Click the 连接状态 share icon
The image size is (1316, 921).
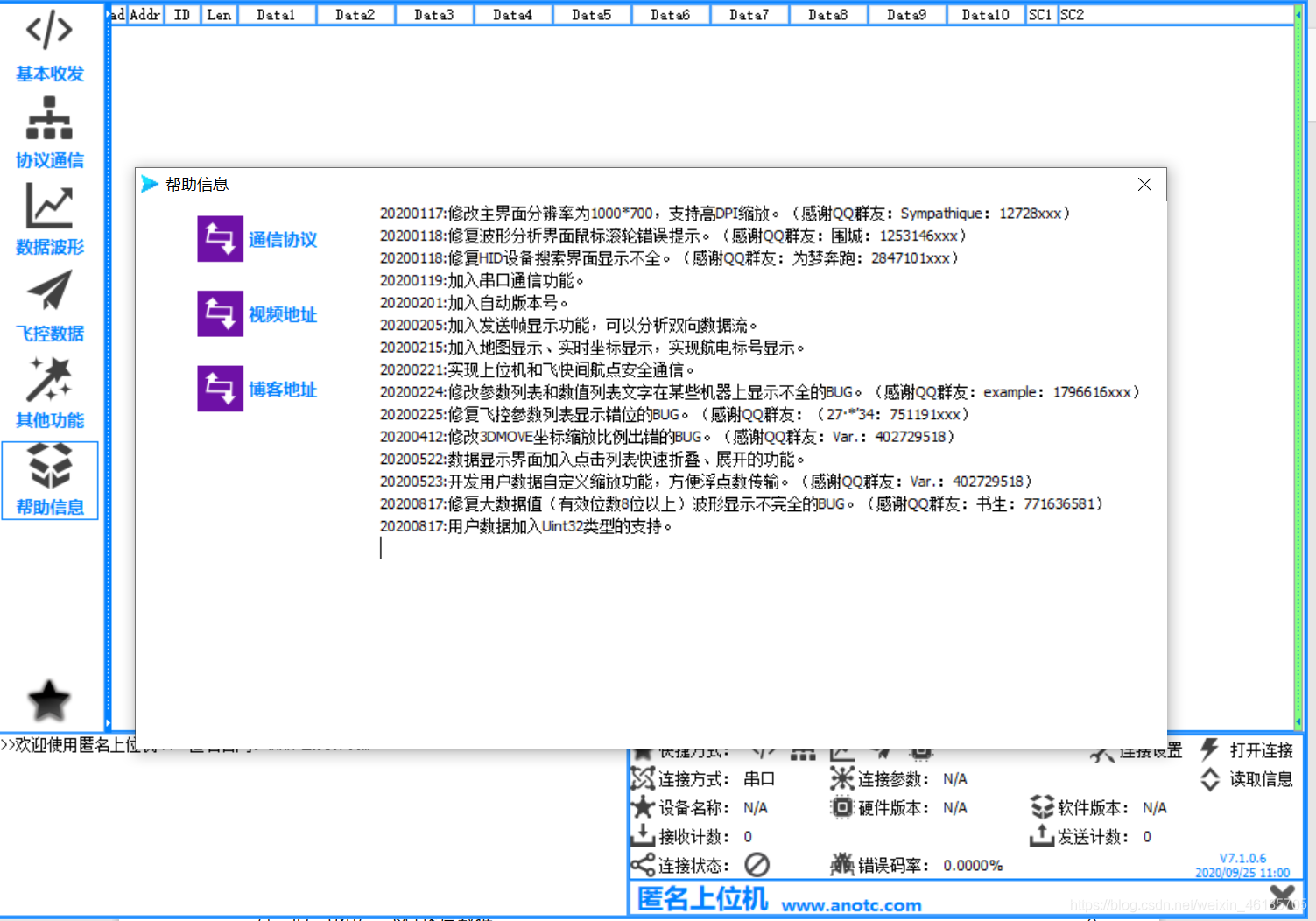pyautogui.click(x=643, y=865)
